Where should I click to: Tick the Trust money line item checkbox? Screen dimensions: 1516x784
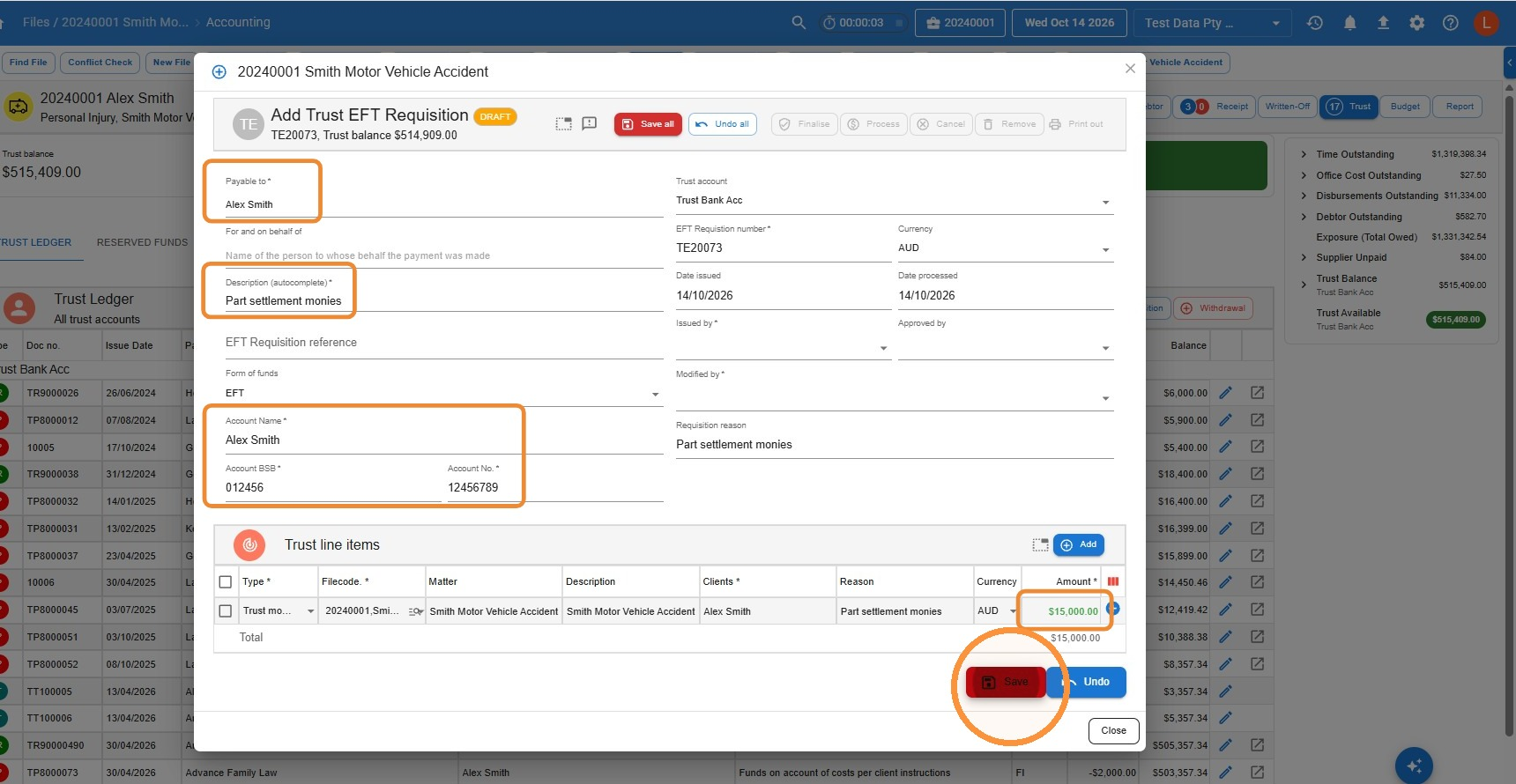pyautogui.click(x=226, y=611)
